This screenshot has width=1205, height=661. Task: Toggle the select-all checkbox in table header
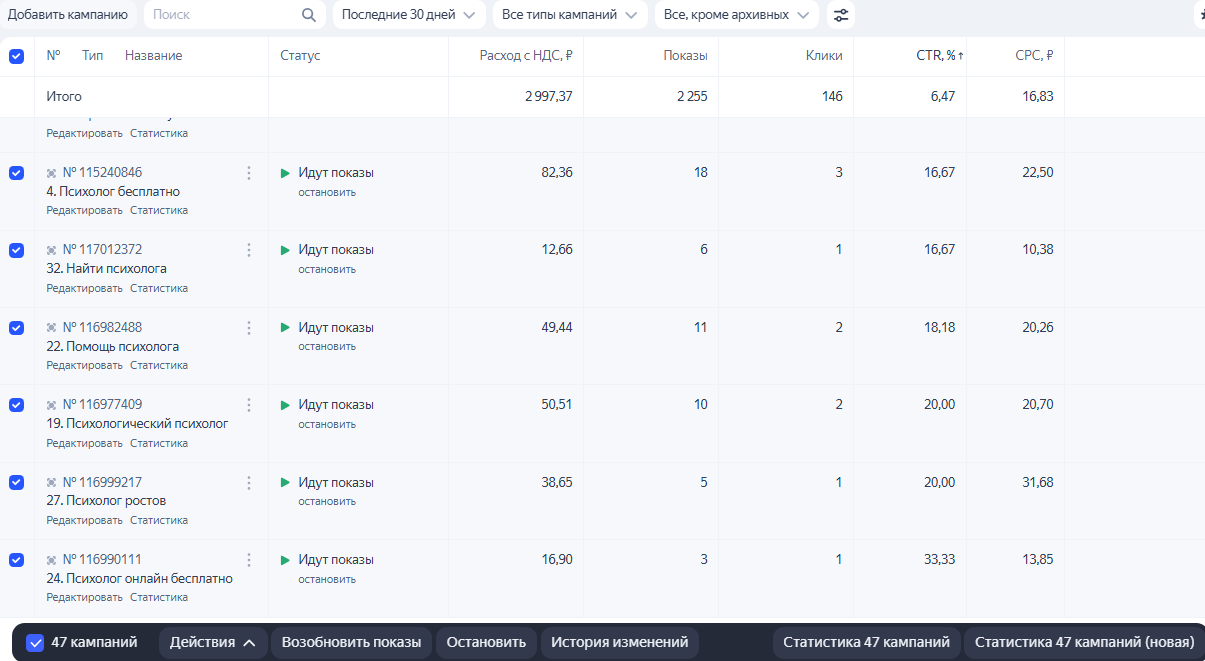[16, 56]
